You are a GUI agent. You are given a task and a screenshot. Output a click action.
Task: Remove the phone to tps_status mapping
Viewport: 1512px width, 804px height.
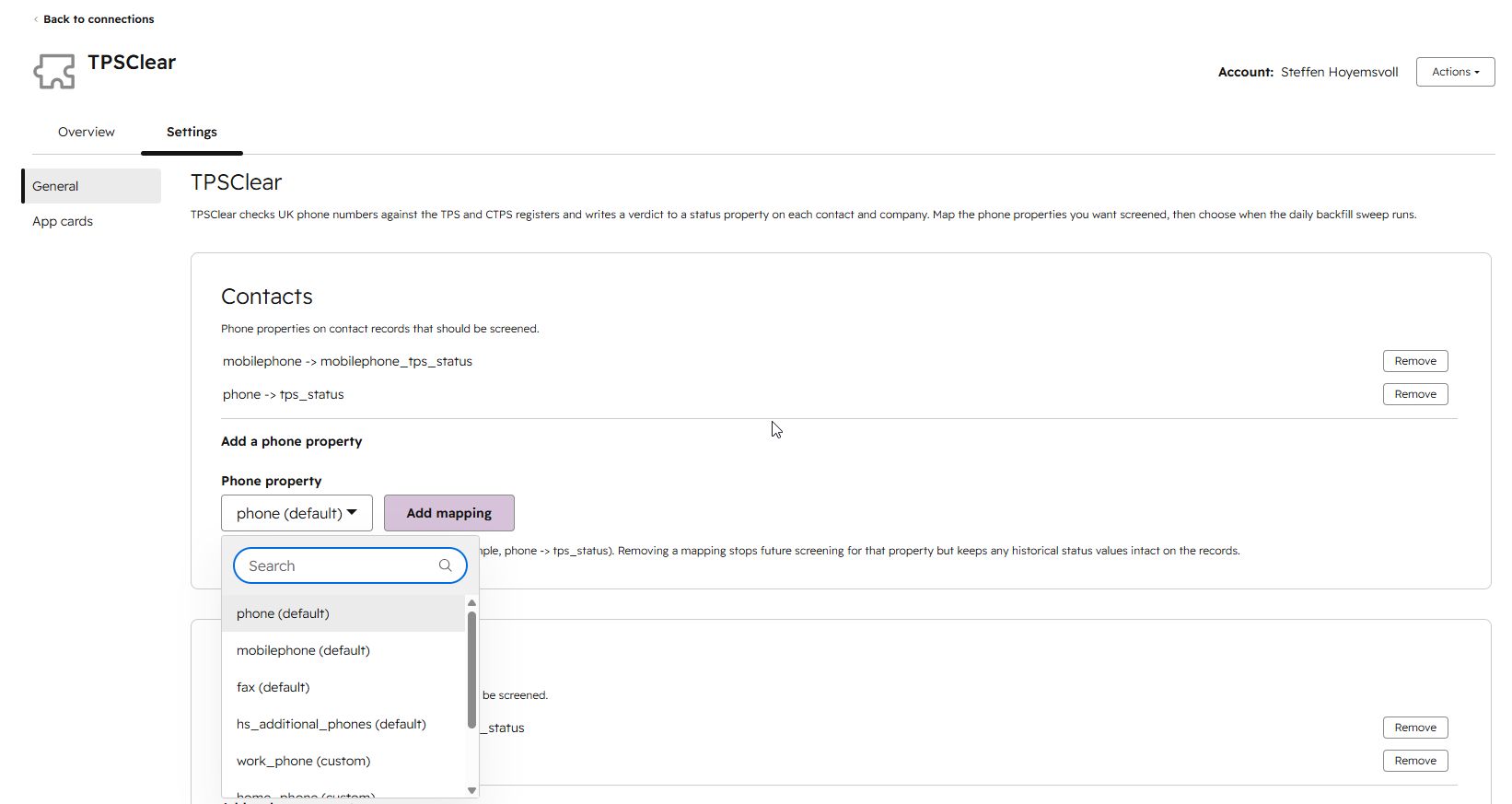1415,394
